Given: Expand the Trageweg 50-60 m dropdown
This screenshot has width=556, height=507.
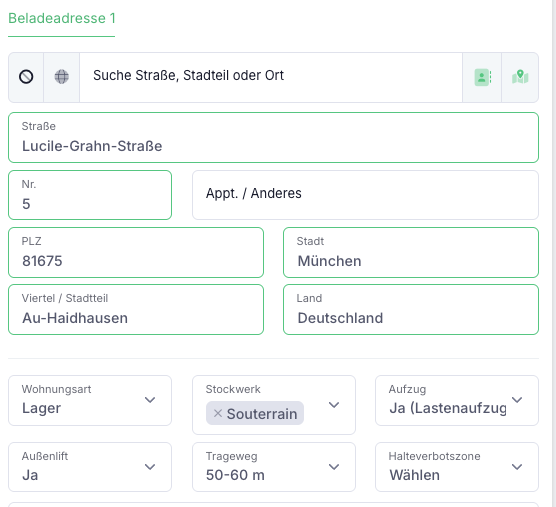Looking at the screenshot, I should click(274, 467).
